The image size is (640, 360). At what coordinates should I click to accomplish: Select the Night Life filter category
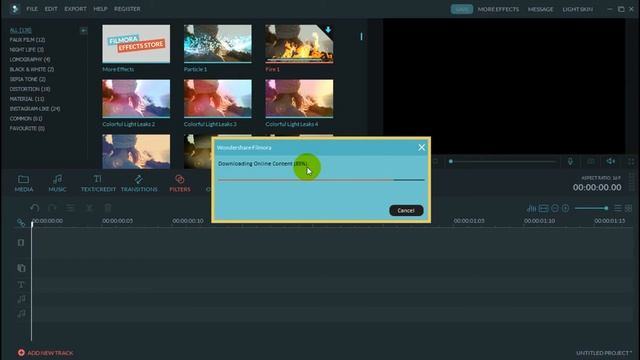coord(27,50)
